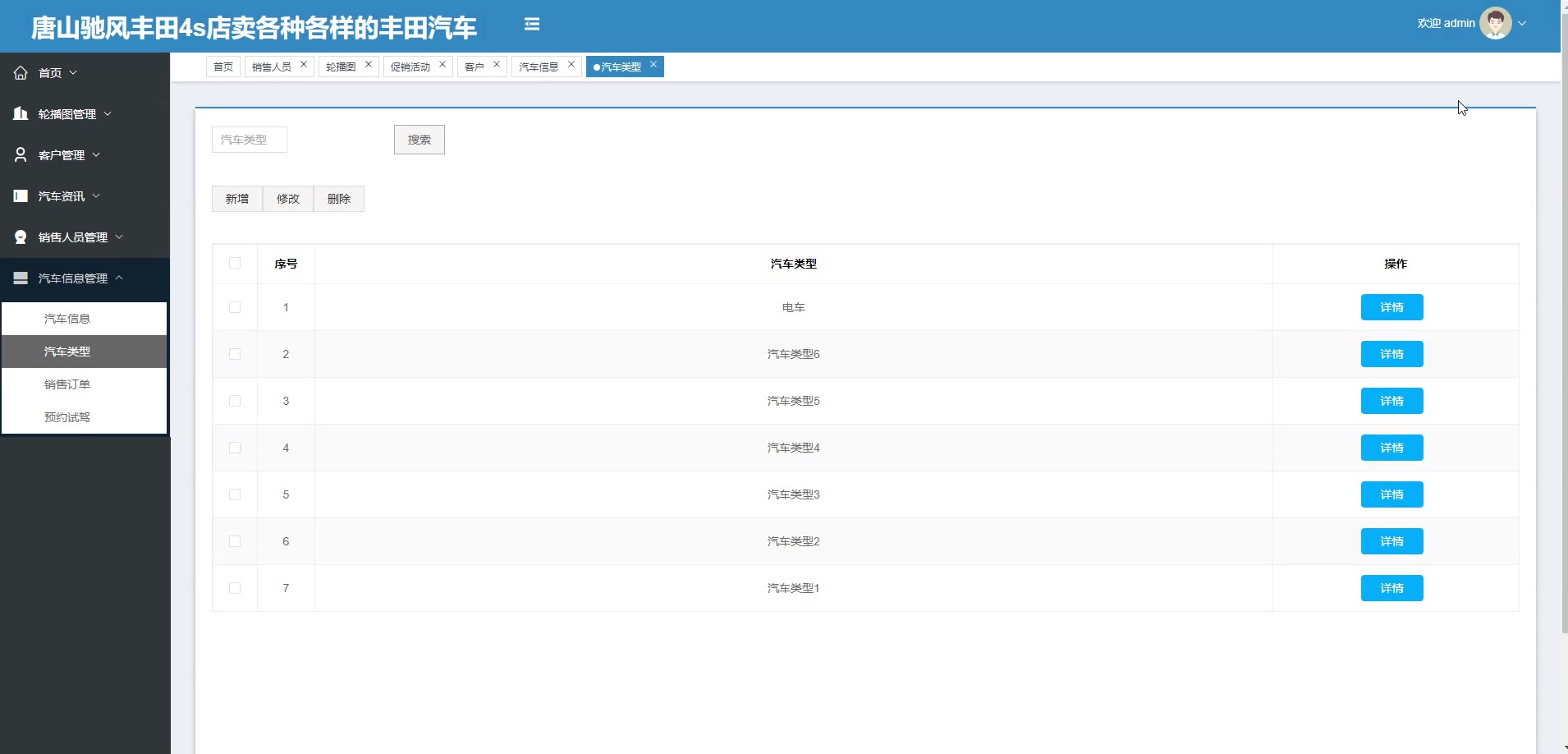The image size is (1568, 754).
Task: Click the home icon in sidebar
Action: [21, 73]
